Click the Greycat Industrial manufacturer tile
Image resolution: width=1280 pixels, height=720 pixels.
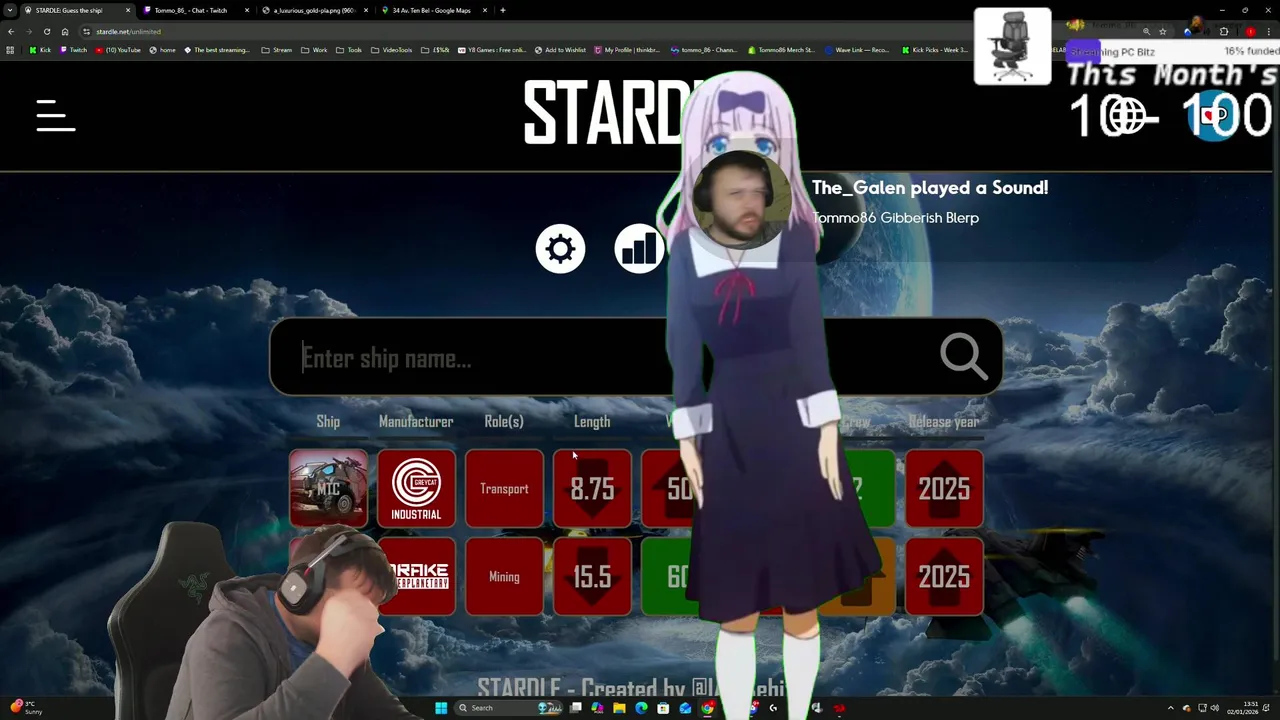pos(416,488)
